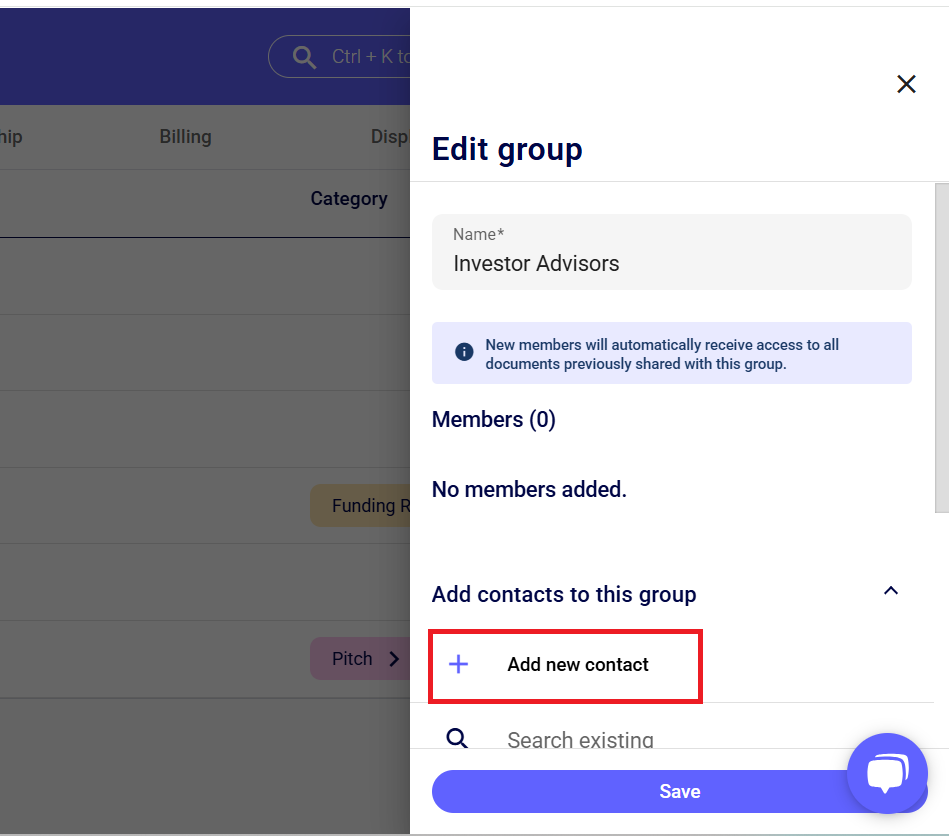Switch to the Billing tab
Viewport: 949px width, 836px height.
pyautogui.click(x=185, y=137)
